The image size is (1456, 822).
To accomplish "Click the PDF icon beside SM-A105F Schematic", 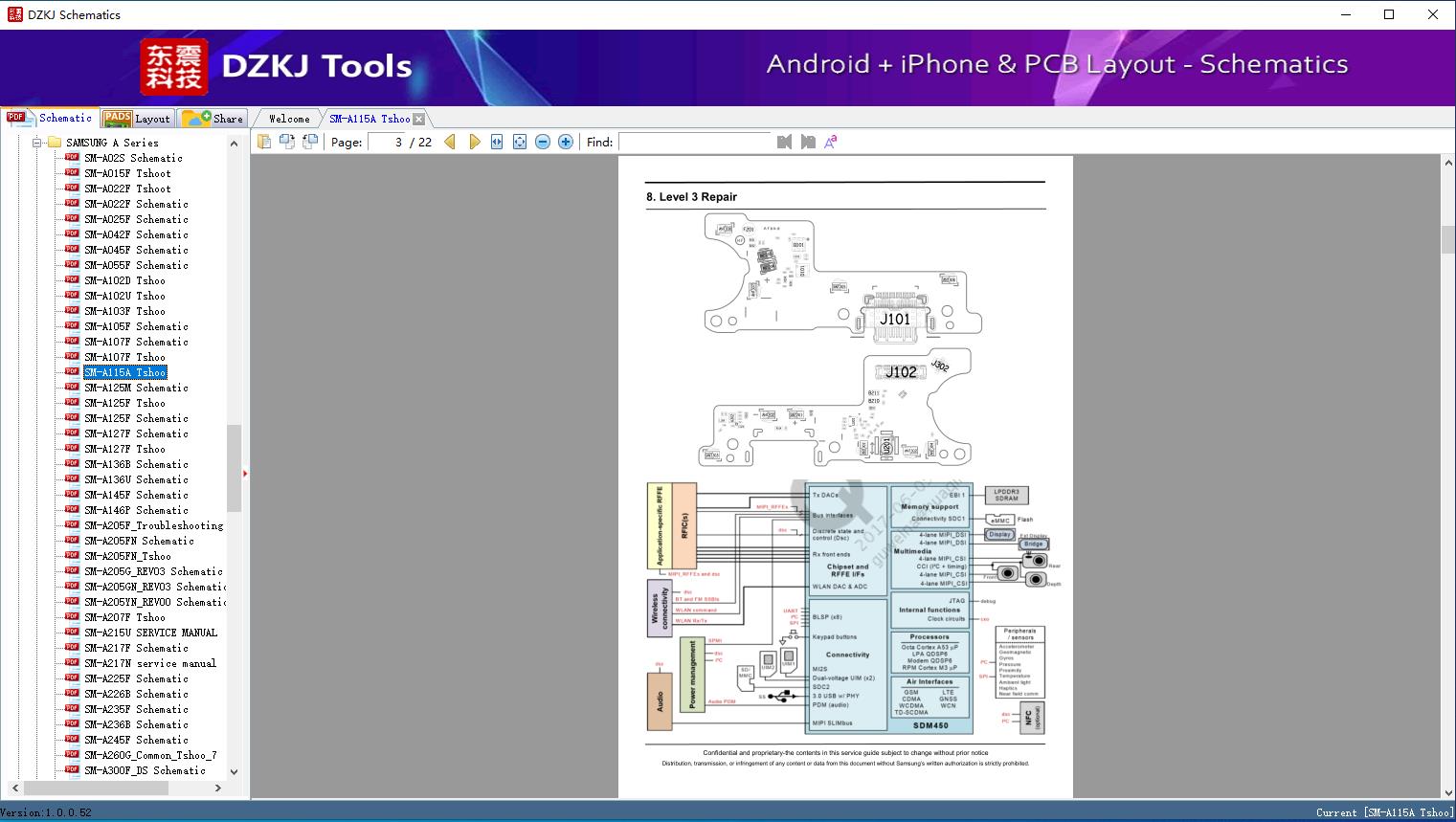I will tap(72, 326).
